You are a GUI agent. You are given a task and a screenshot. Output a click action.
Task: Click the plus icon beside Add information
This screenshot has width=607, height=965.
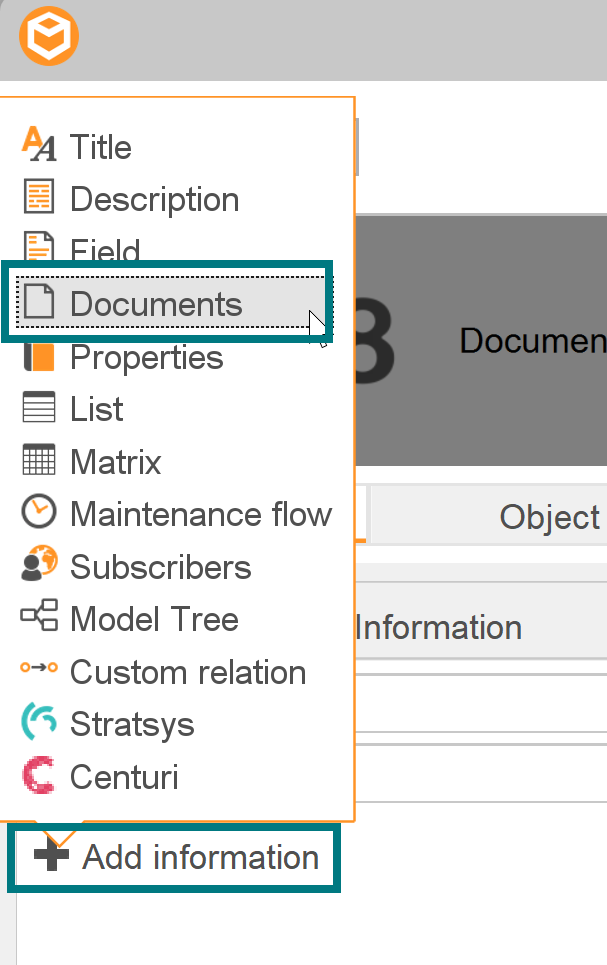(52, 857)
